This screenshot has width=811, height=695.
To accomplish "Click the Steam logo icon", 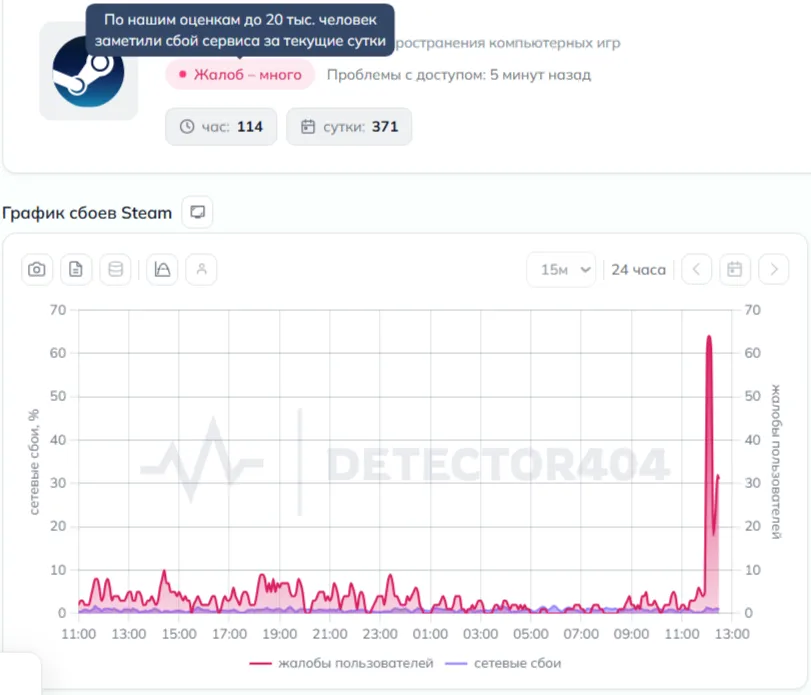I will coord(88,72).
